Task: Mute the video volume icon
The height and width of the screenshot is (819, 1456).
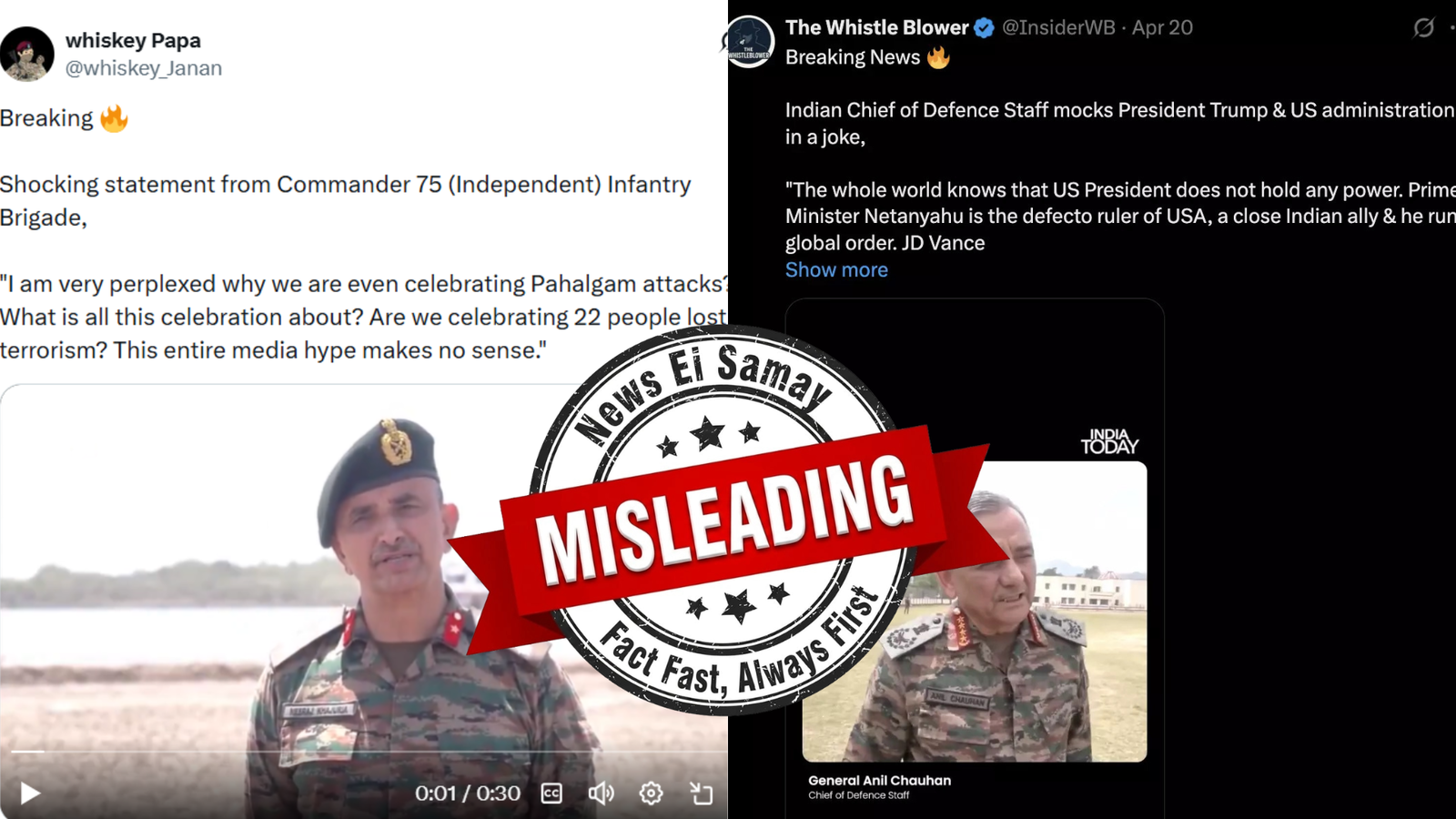Action: [x=601, y=794]
